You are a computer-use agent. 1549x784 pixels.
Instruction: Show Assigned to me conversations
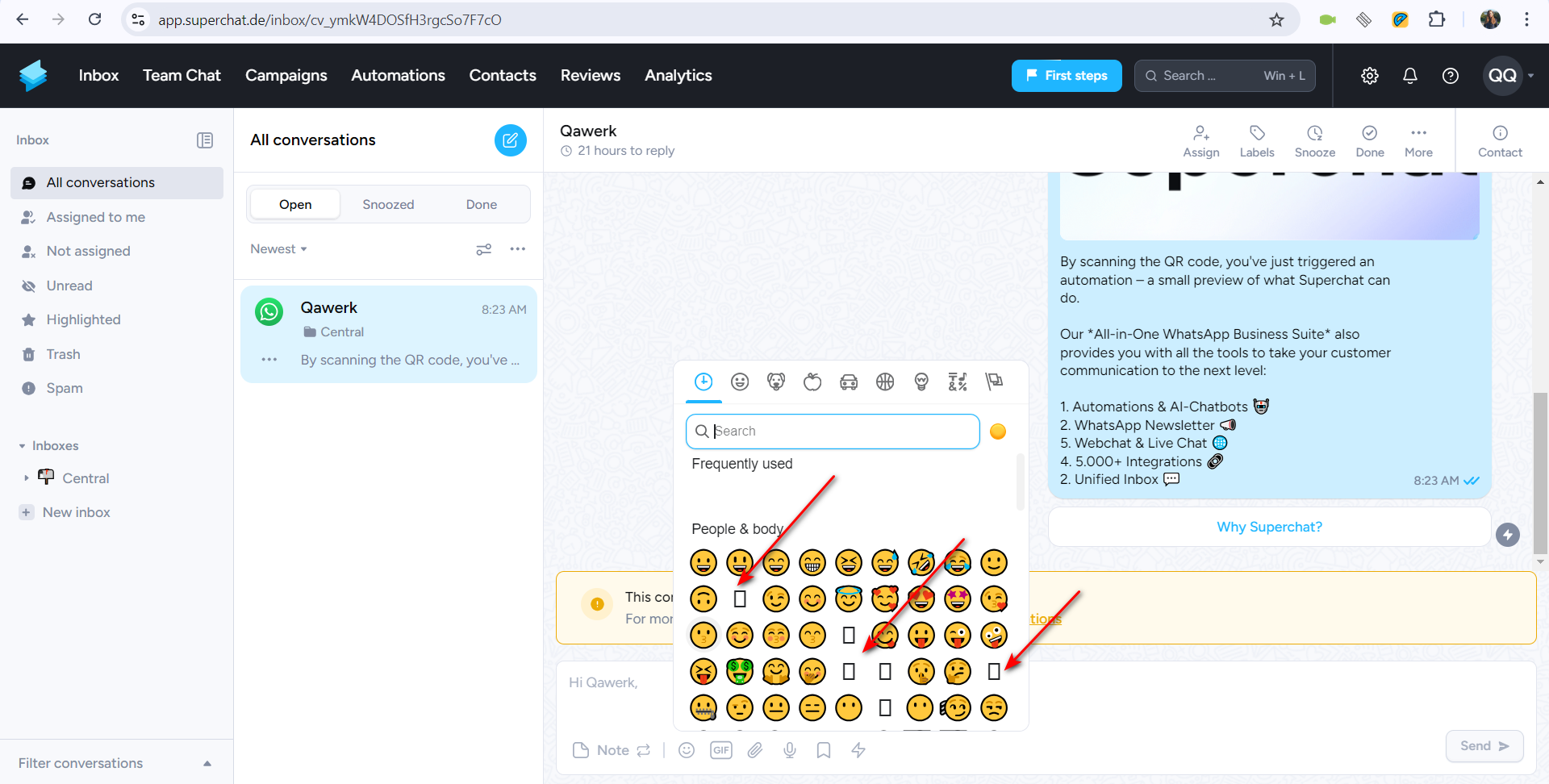tap(117, 217)
